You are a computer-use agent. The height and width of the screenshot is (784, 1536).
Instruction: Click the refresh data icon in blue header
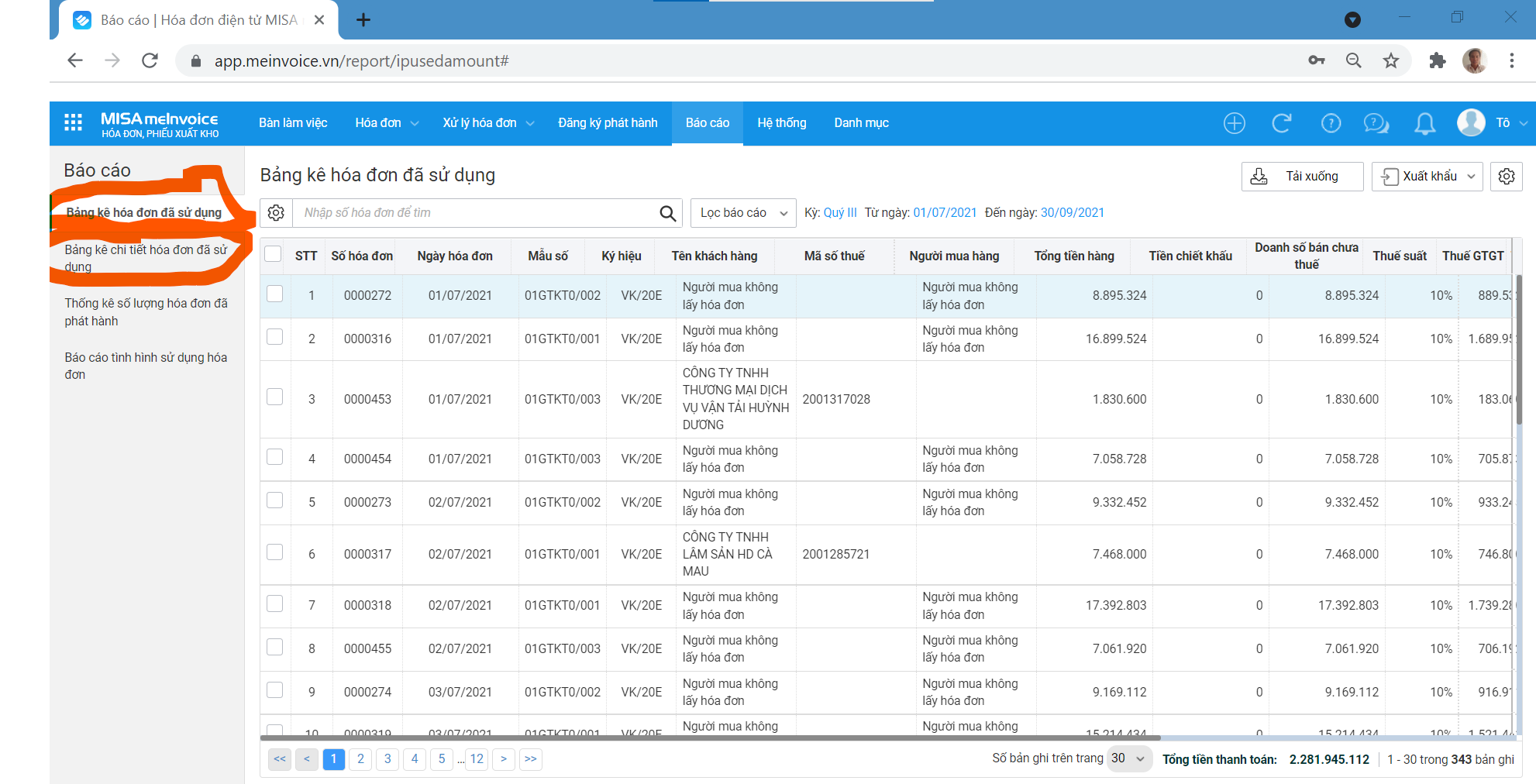(1282, 122)
